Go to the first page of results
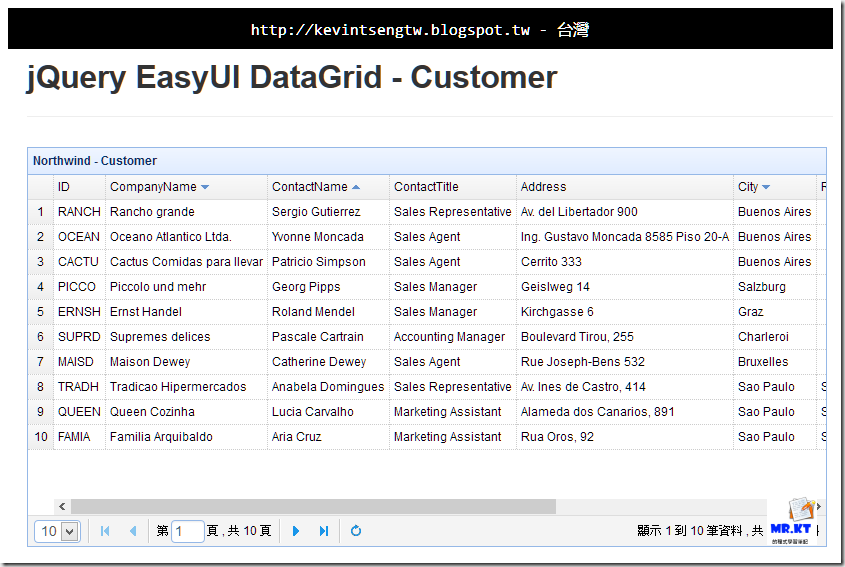The height and width of the screenshot is (567, 845). (x=105, y=531)
